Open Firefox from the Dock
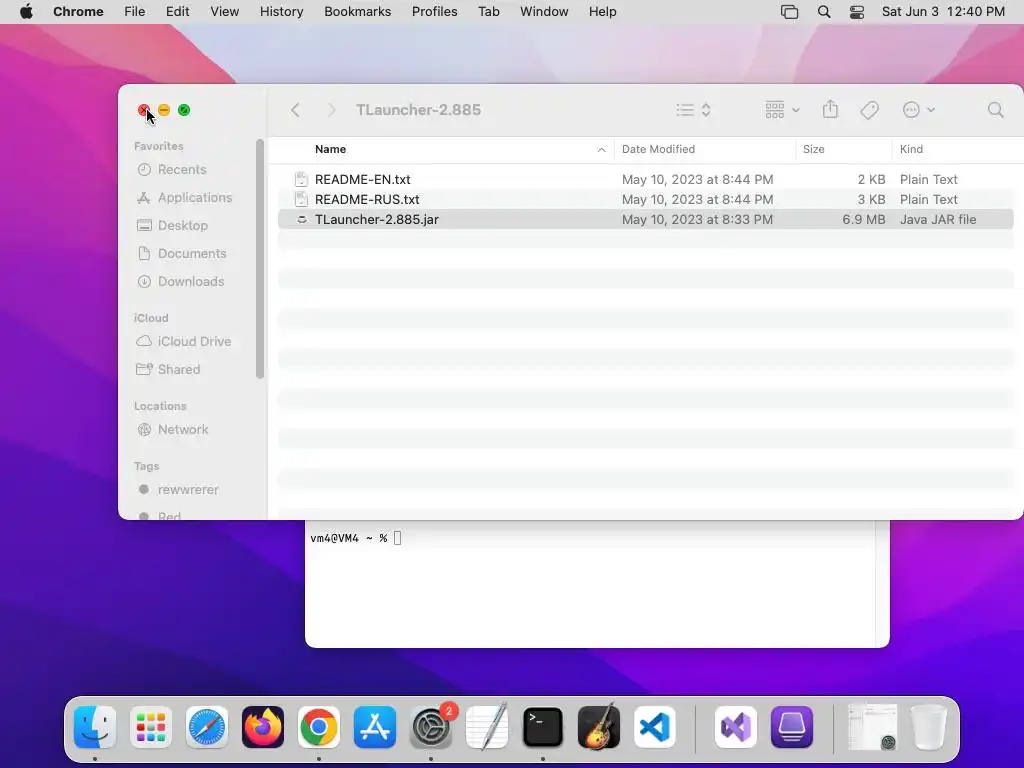The height and width of the screenshot is (768, 1024). pos(263,727)
